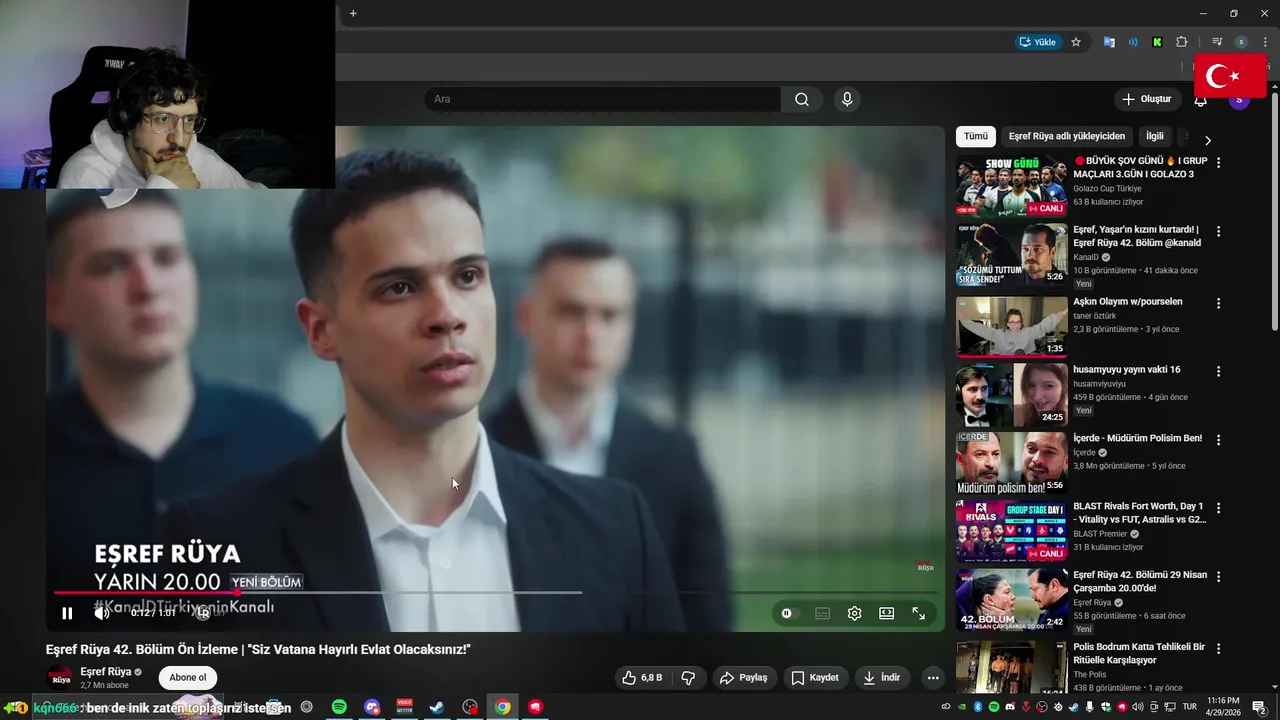Open the video player settings gear
Screen dimensions: 1280x720
click(x=854, y=613)
